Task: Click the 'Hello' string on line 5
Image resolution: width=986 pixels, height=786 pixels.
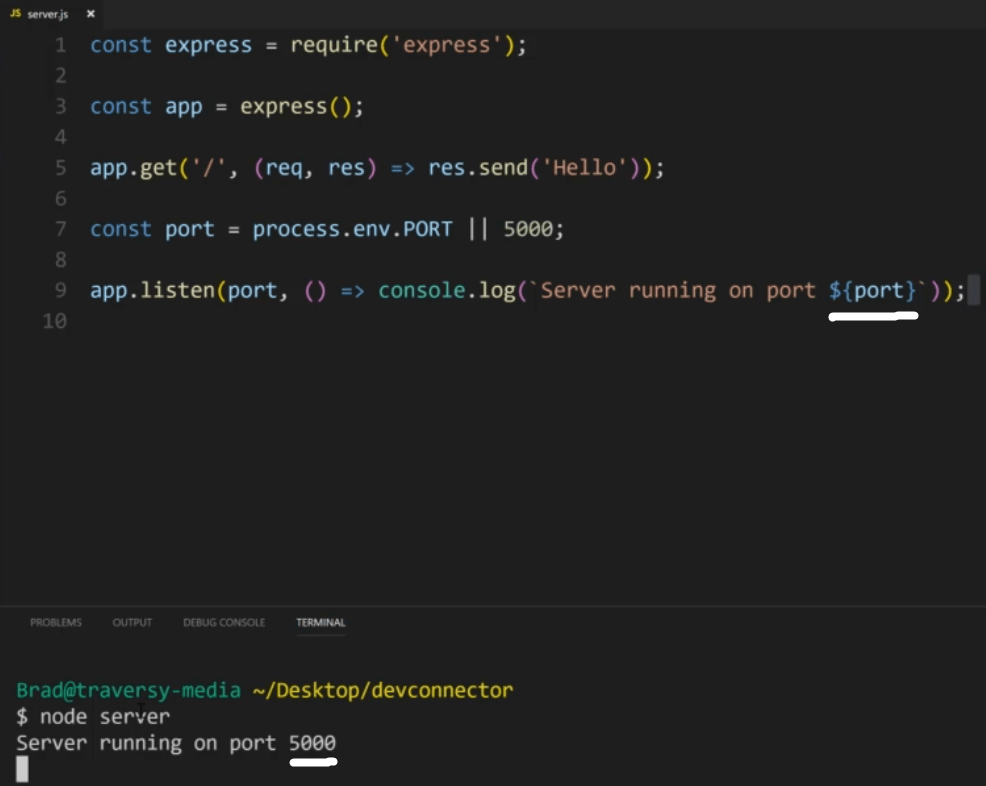Action: (x=585, y=168)
